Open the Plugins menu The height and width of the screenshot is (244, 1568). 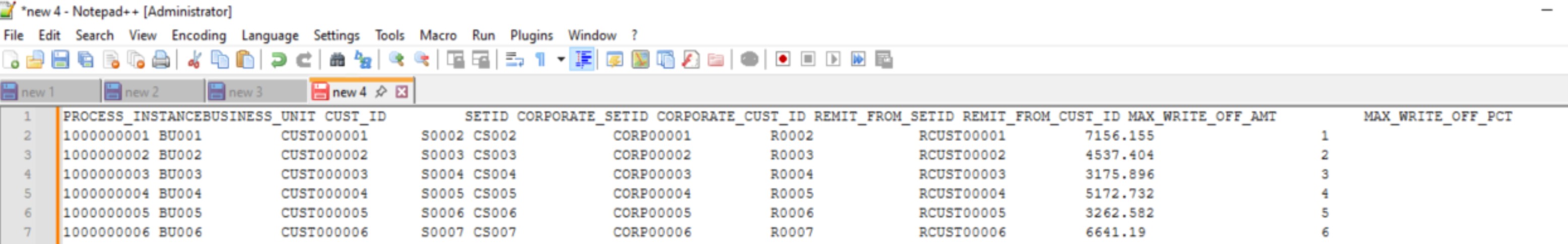(x=531, y=35)
